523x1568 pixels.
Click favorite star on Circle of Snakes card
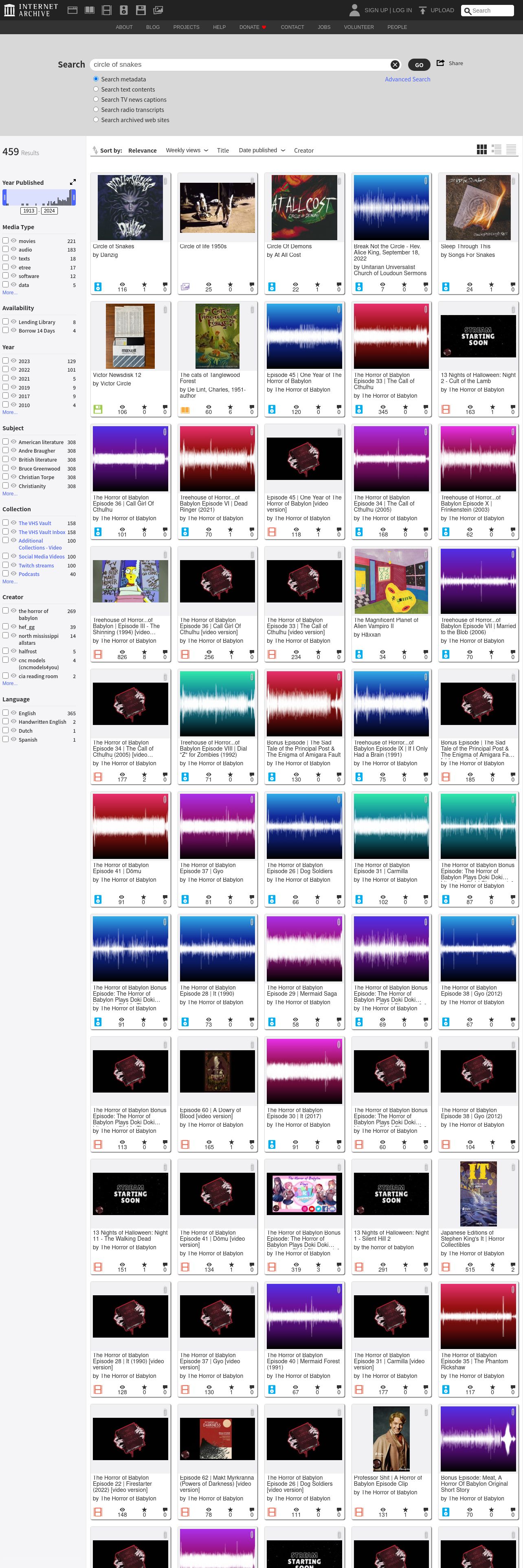click(144, 284)
